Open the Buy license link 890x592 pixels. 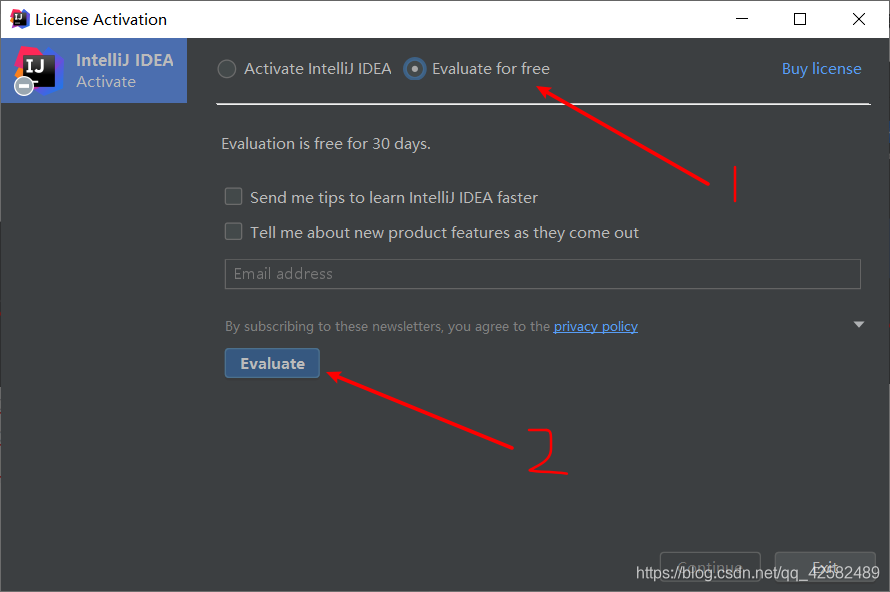[x=821, y=69]
